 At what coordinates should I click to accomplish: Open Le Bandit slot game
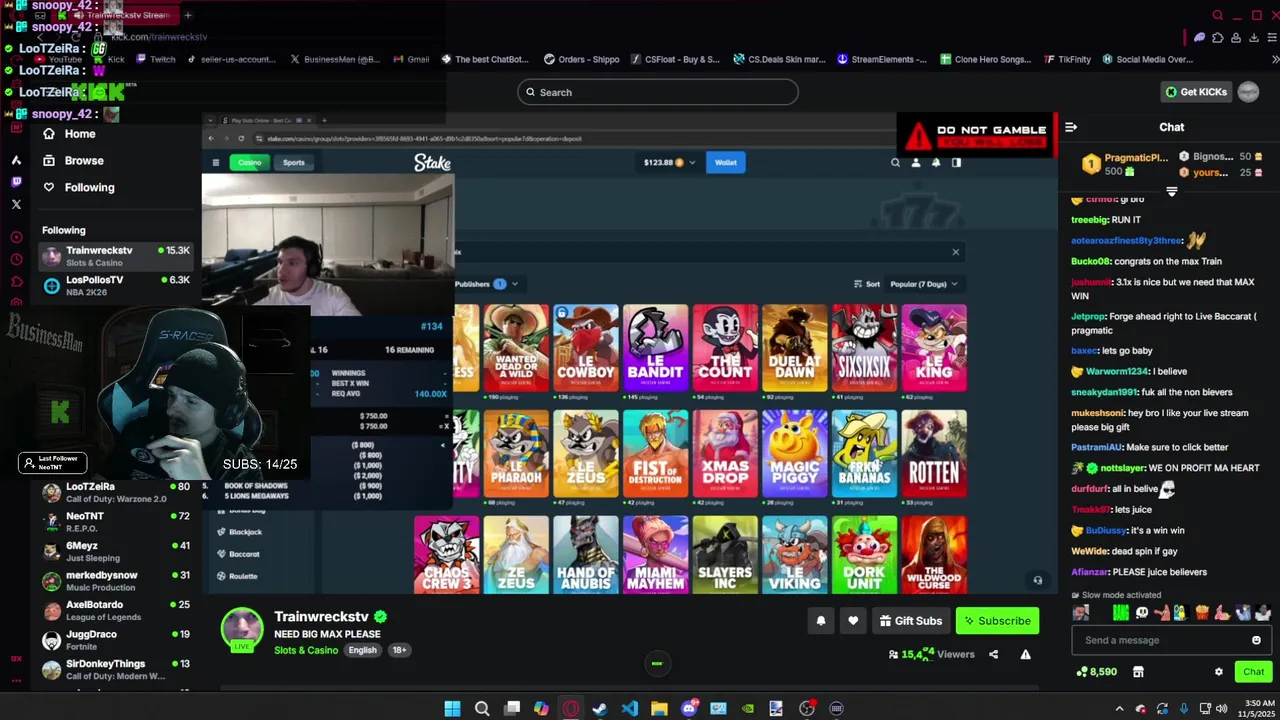click(x=655, y=348)
